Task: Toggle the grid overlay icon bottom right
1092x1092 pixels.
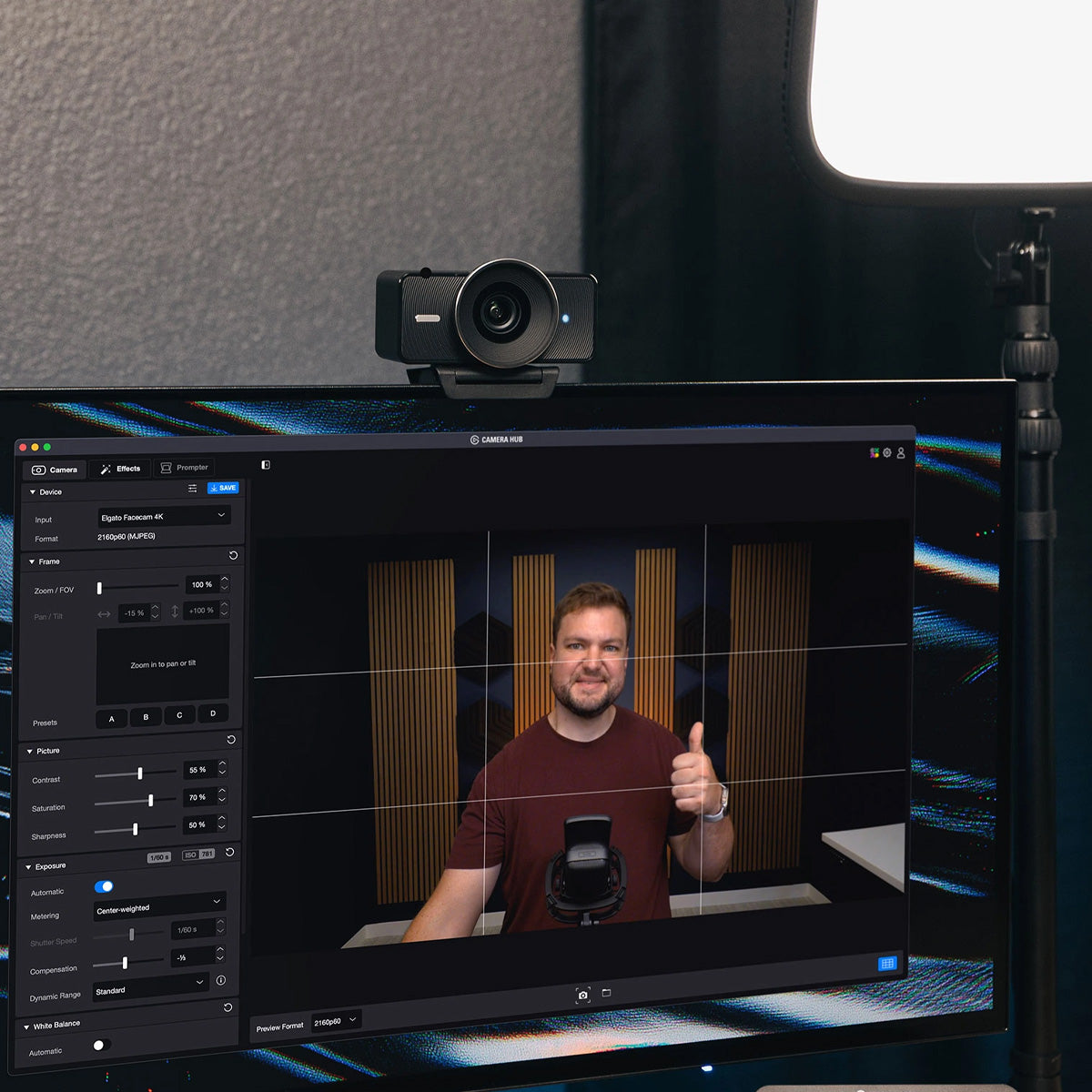Action: 887,962
